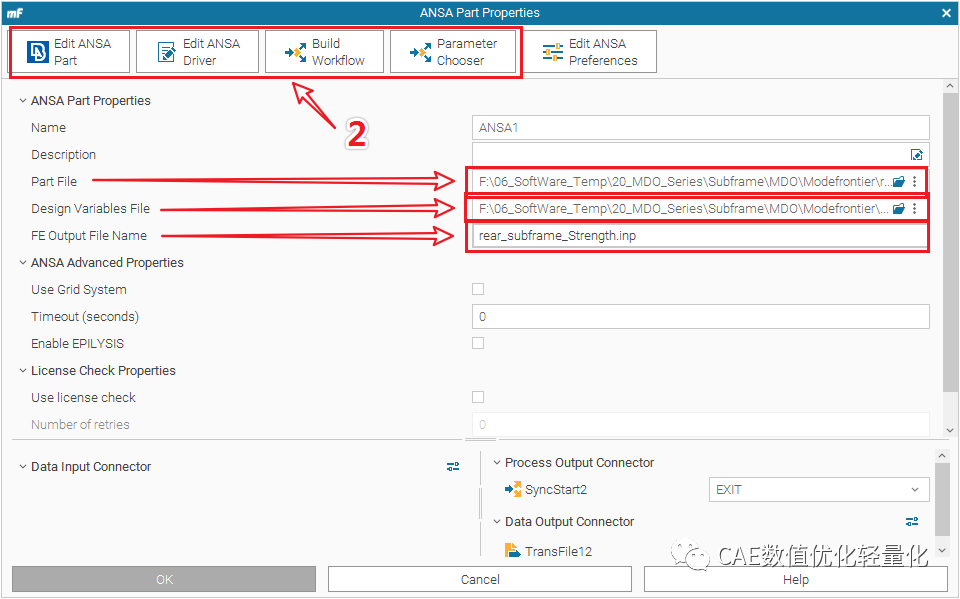
Task: Click the Design Variables File label
Action: (x=91, y=209)
